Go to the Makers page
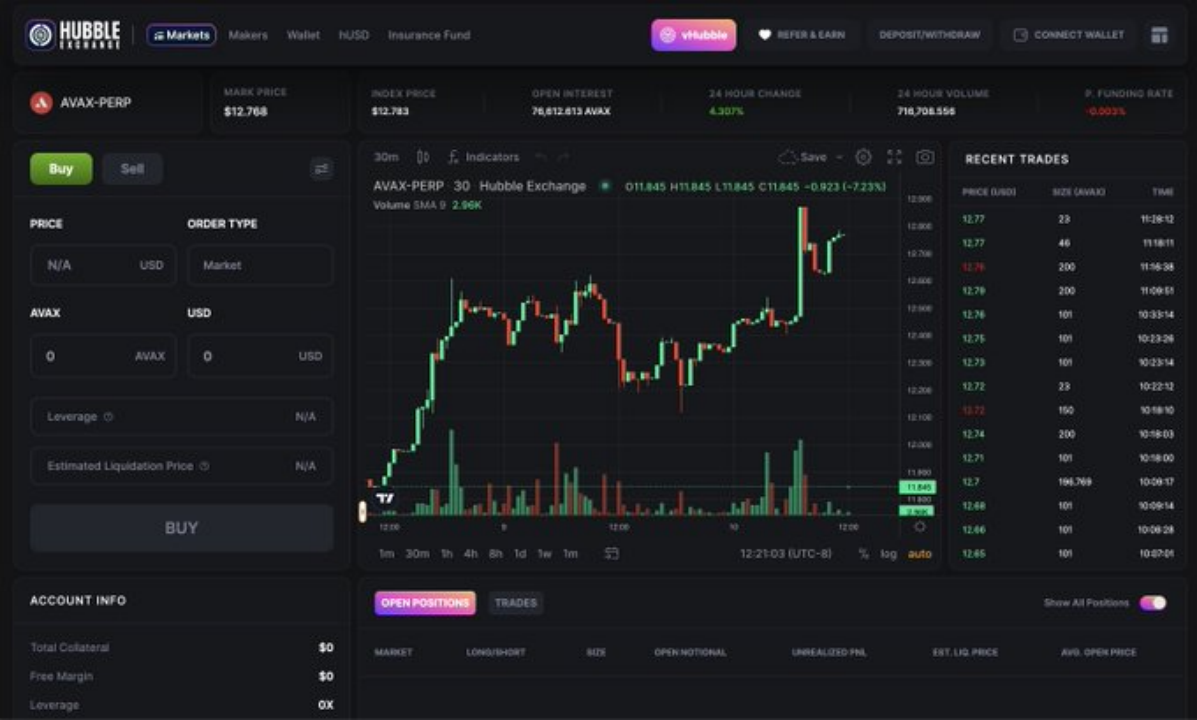 [248, 35]
